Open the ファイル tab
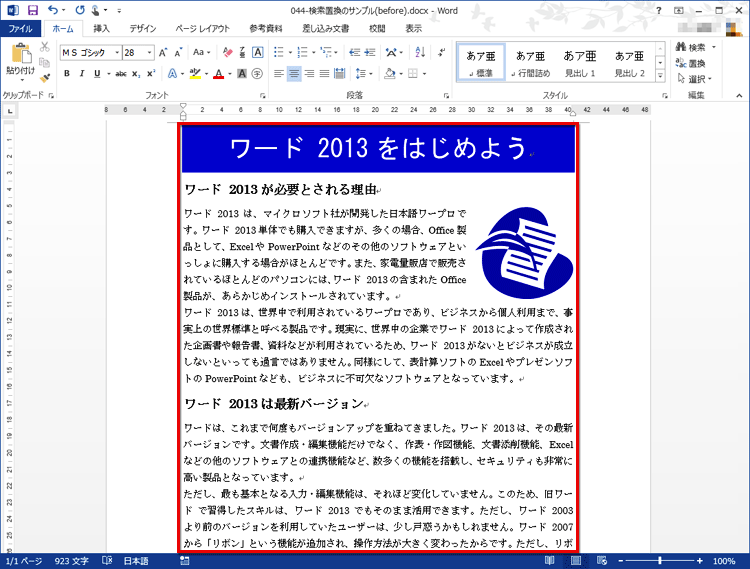750x569 pixels. click(x=21, y=29)
